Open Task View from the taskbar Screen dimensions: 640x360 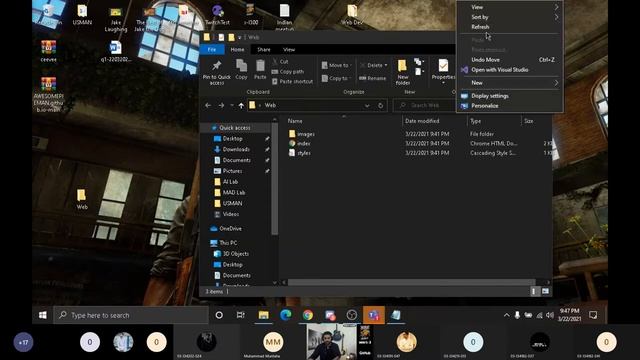pos(241,315)
